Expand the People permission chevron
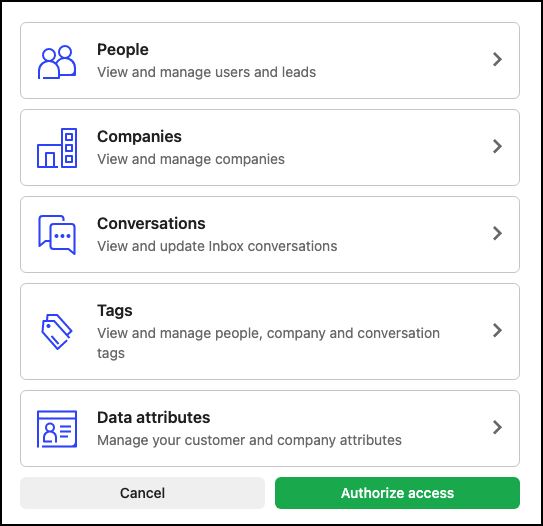543x526 pixels. [497, 59]
